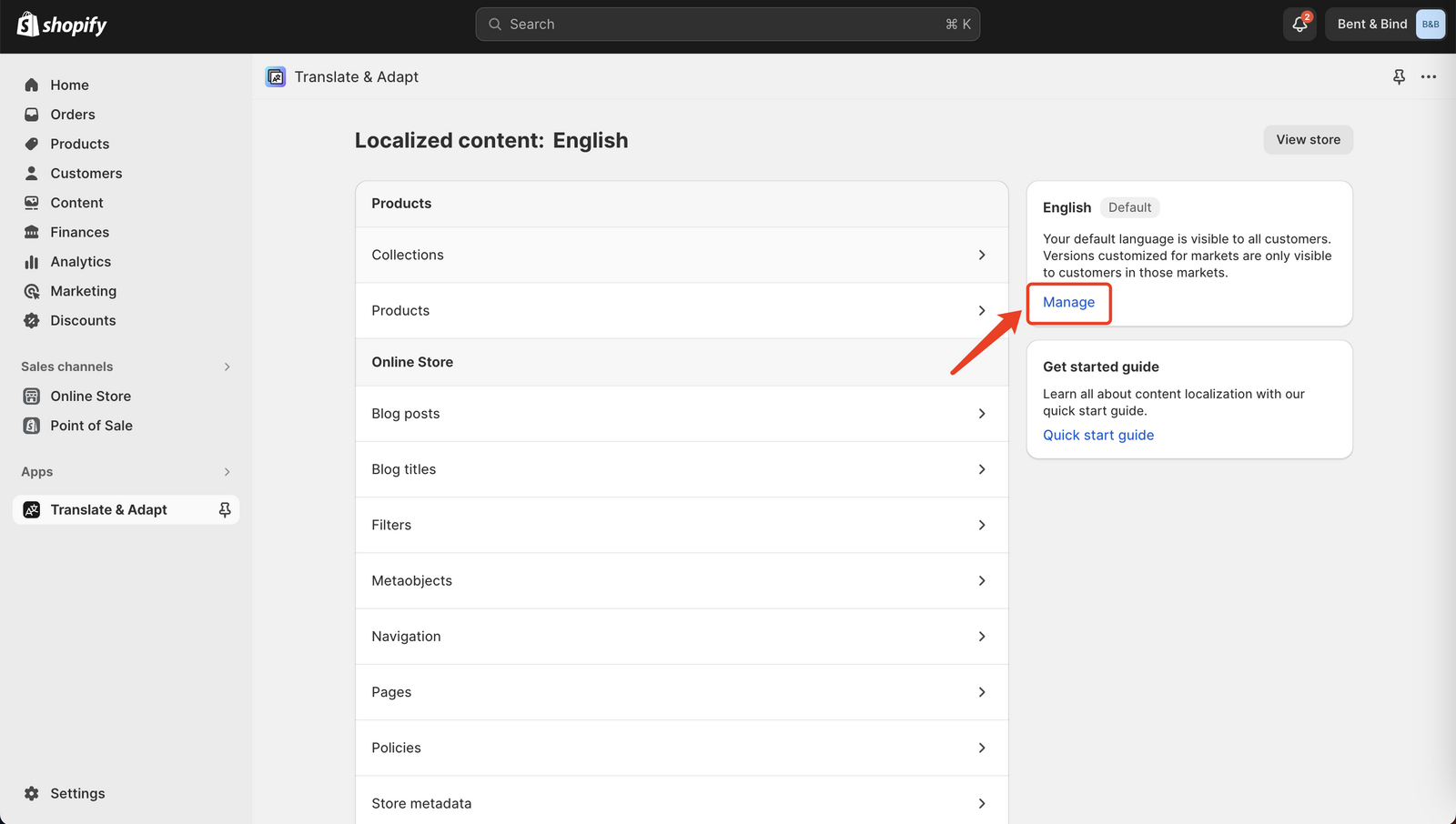Click the pin icon in page header
Viewport: 1456px width, 824px height.
pyautogui.click(x=1399, y=77)
